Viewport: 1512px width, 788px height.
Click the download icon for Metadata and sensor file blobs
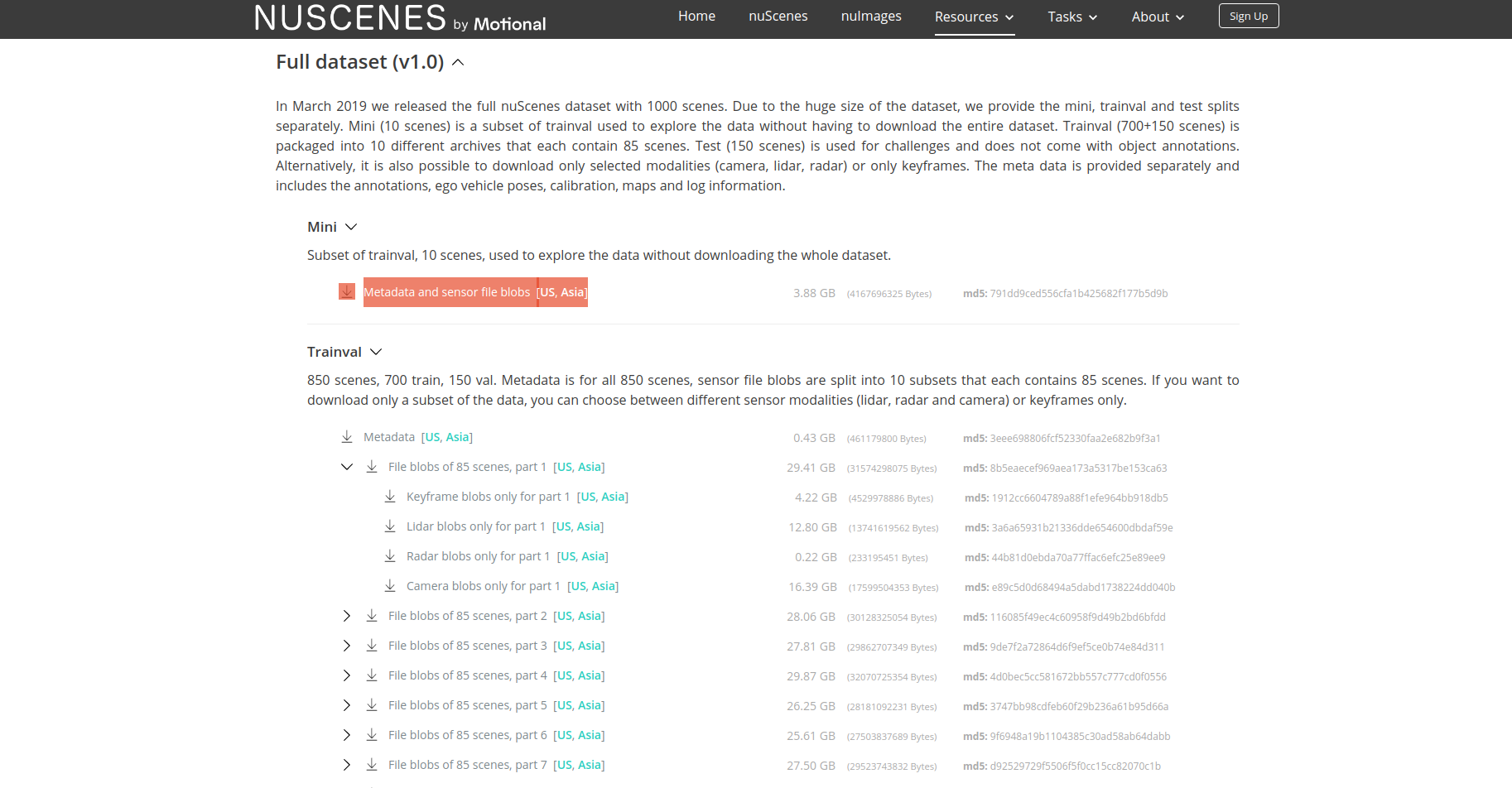[347, 291]
